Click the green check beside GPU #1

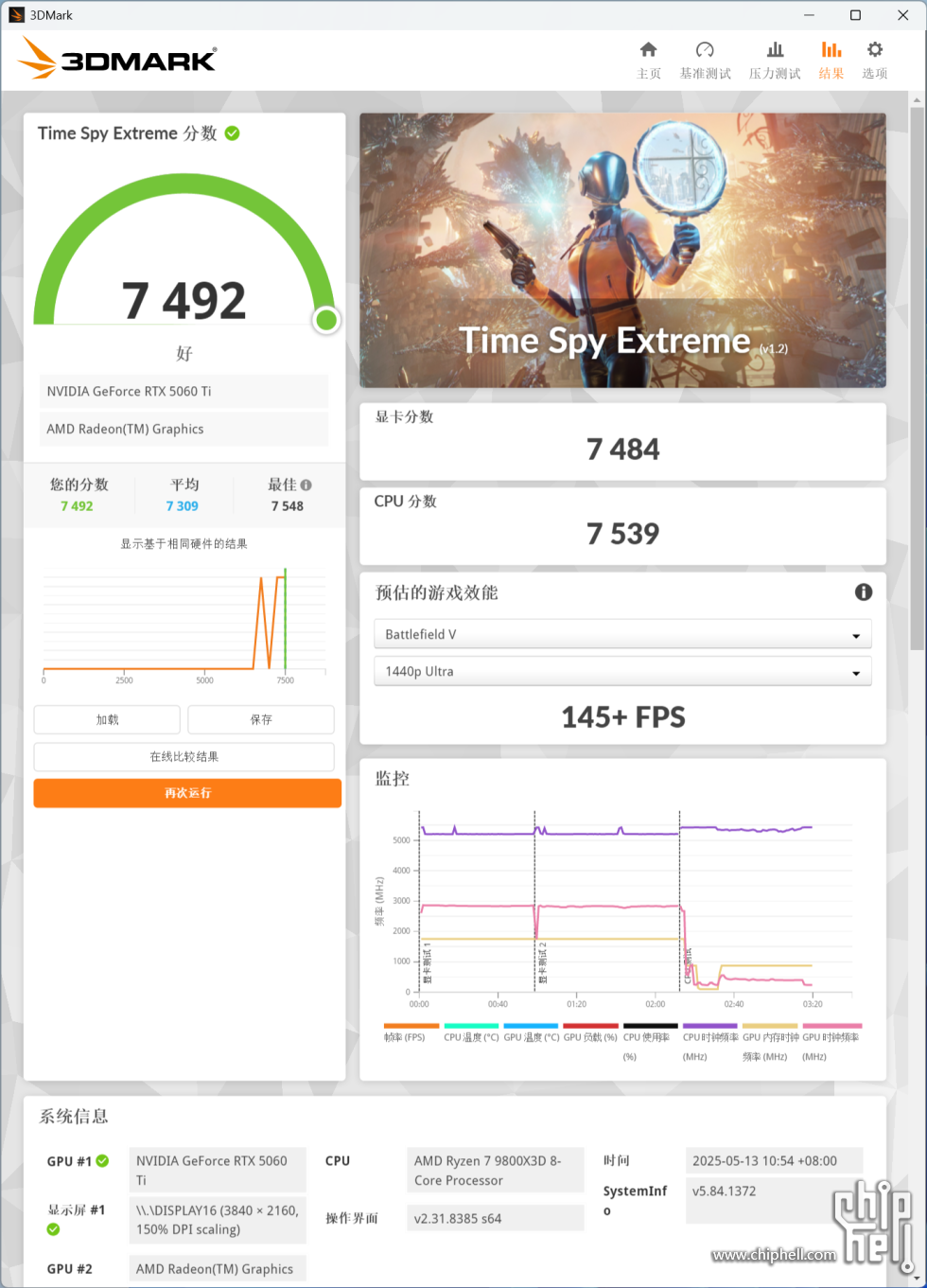tap(102, 1161)
